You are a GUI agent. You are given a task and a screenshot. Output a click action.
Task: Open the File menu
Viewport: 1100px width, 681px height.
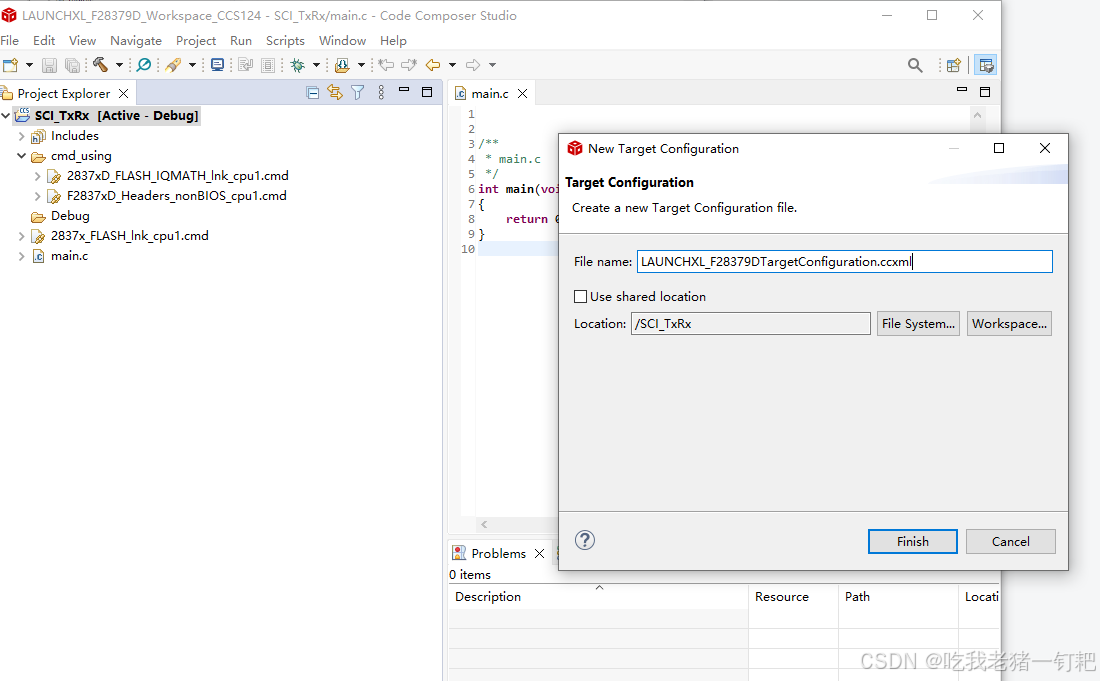click(10, 41)
